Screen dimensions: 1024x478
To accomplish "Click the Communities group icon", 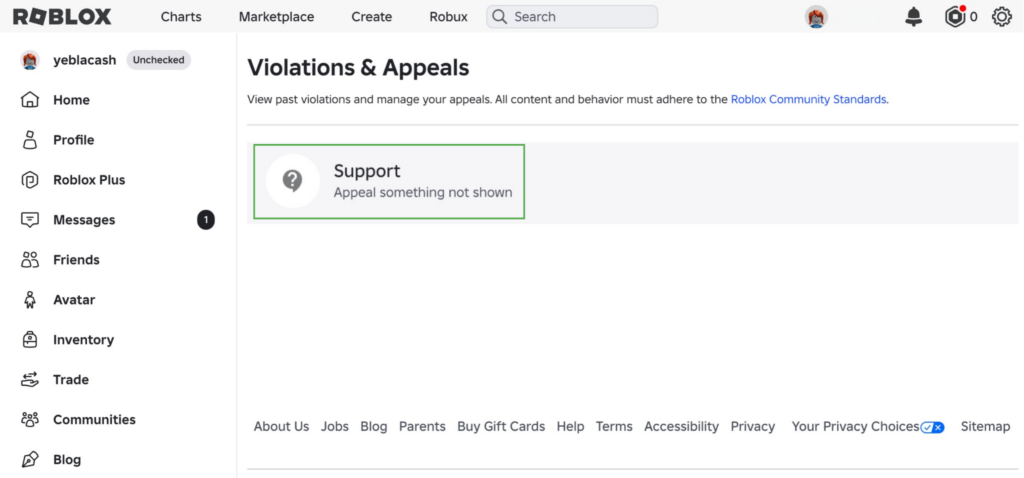I will pos(30,419).
